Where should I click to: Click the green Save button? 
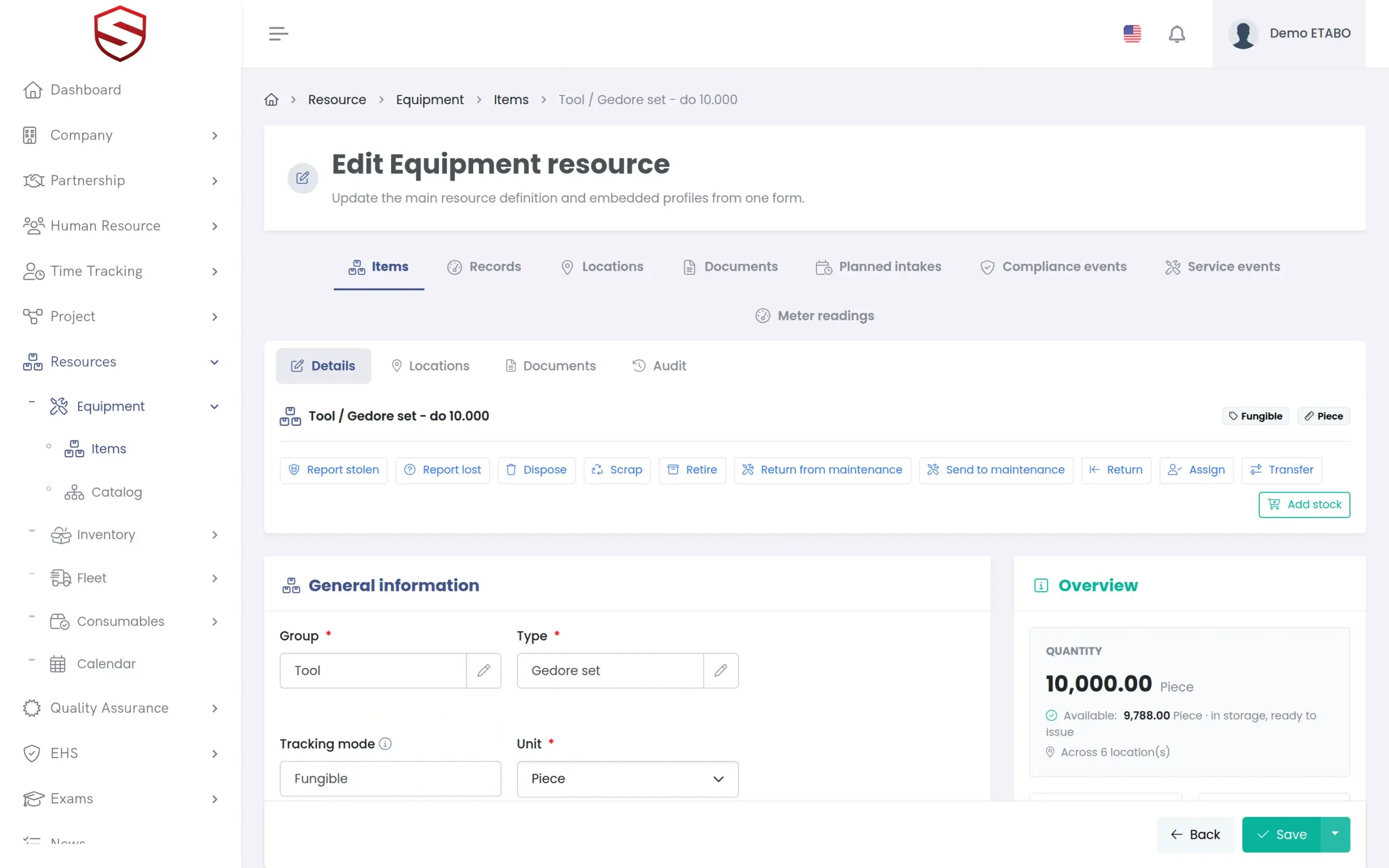point(1281,834)
